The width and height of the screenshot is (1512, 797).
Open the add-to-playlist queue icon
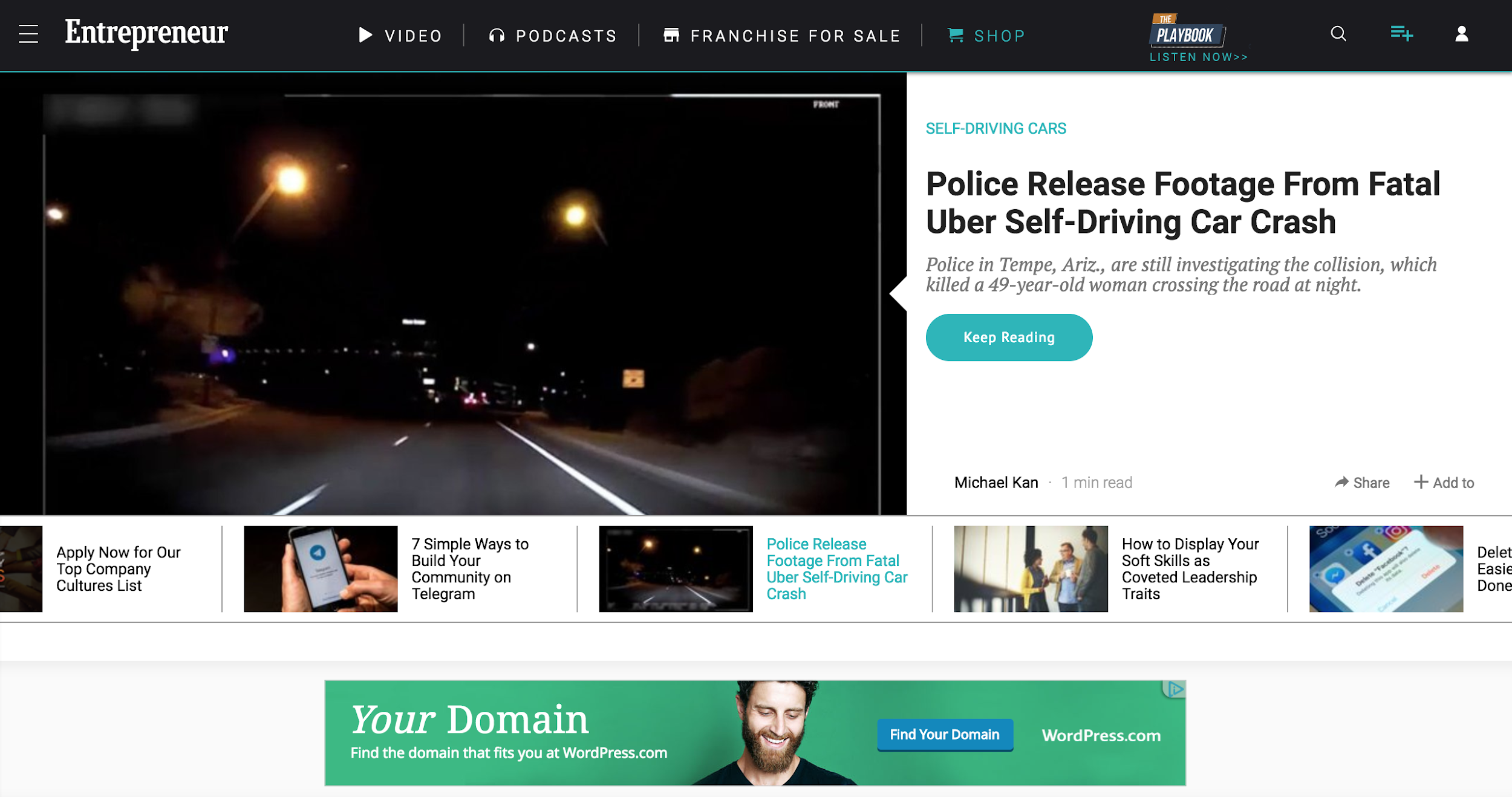(x=1401, y=34)
